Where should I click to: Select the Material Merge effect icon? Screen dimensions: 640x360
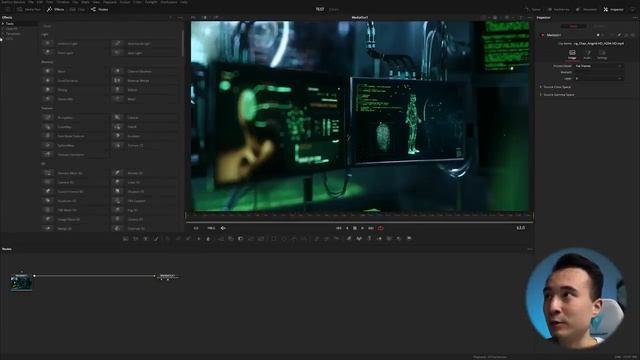(x=118, y=80)
